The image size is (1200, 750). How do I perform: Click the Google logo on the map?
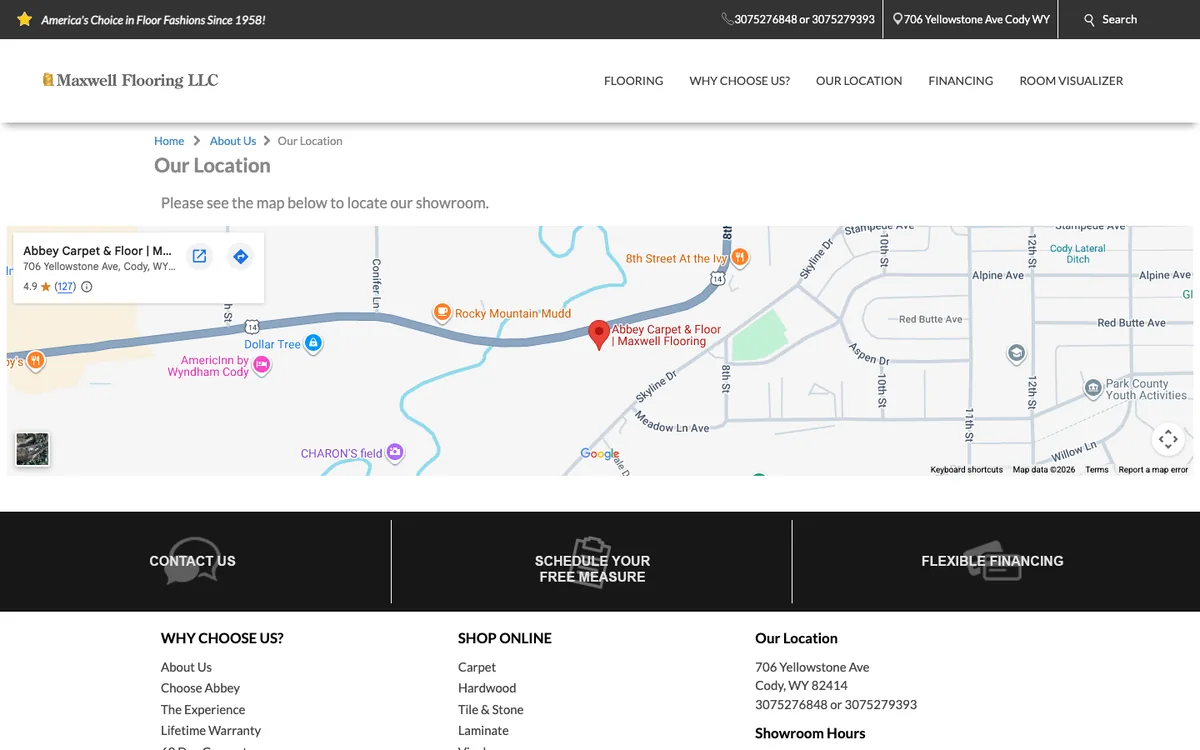pyautogui.click(x=600, y=454)
